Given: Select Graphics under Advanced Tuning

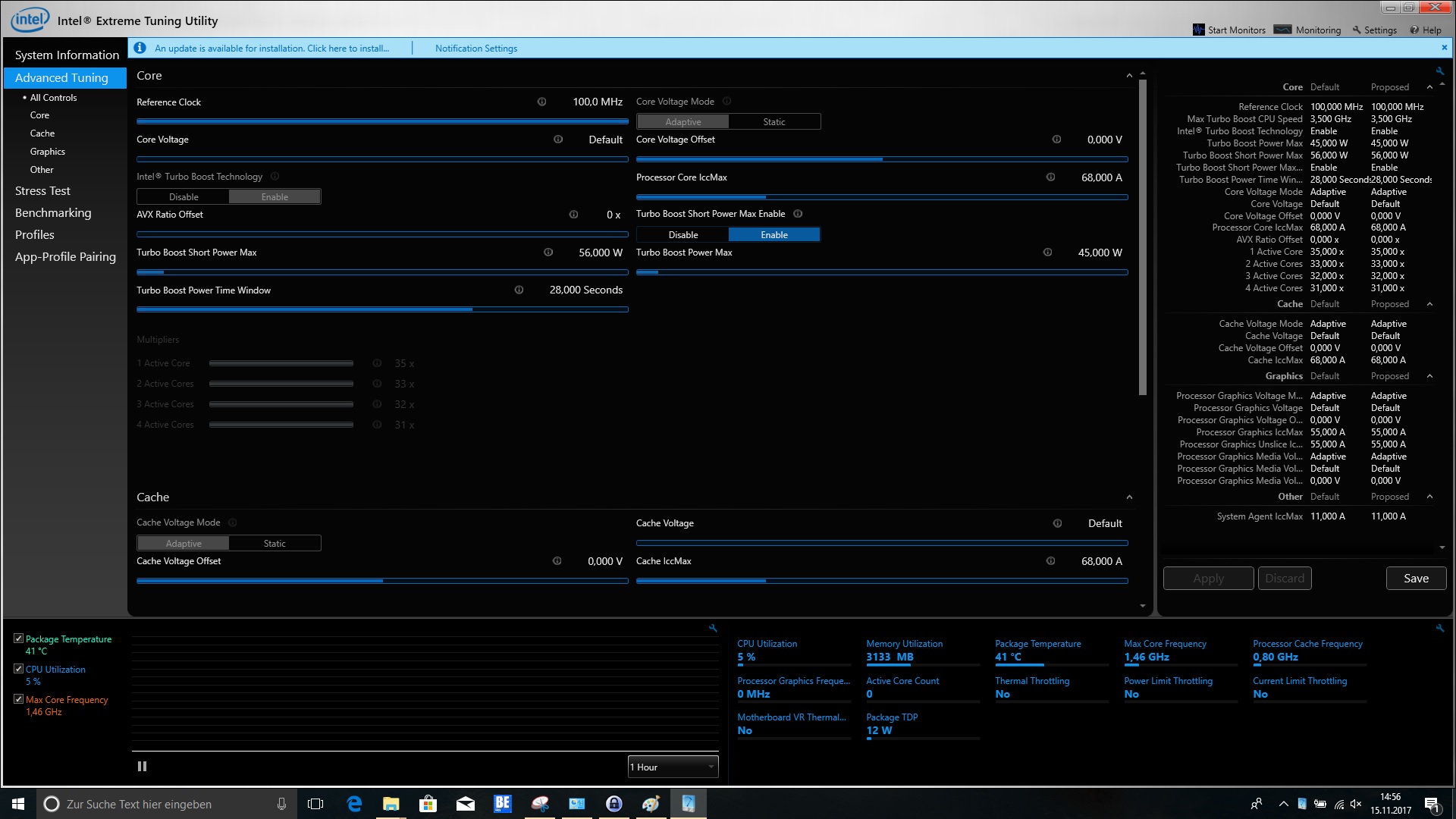Looking at the screenshot, I should 47,152.
